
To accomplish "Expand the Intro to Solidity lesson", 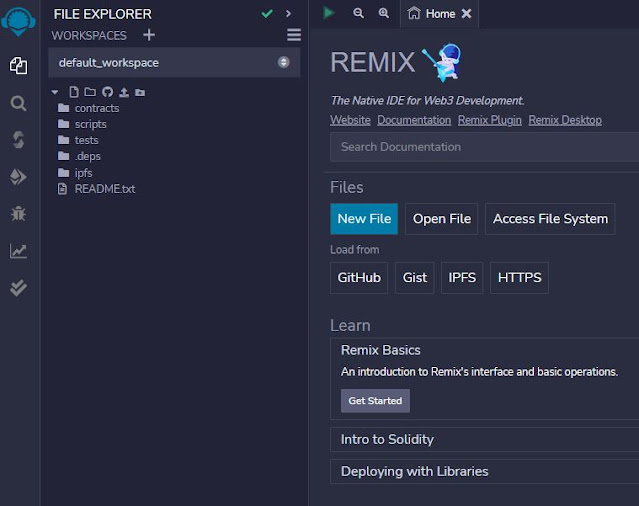I will click(485, 440).
